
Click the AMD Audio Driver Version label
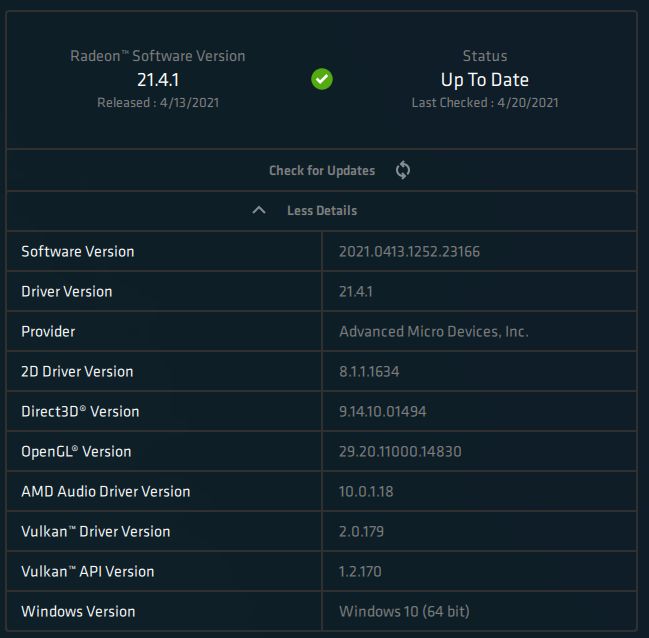pyautogui.click(x=106, y=491)
